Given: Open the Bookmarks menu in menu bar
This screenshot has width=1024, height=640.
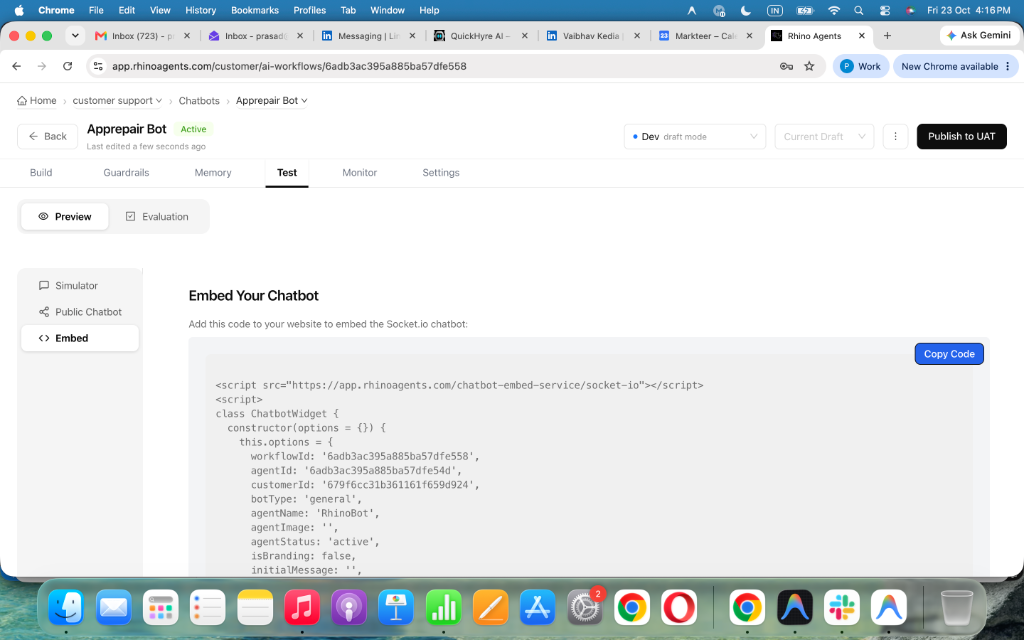Looking at the screenshot, I should point(255,10).
